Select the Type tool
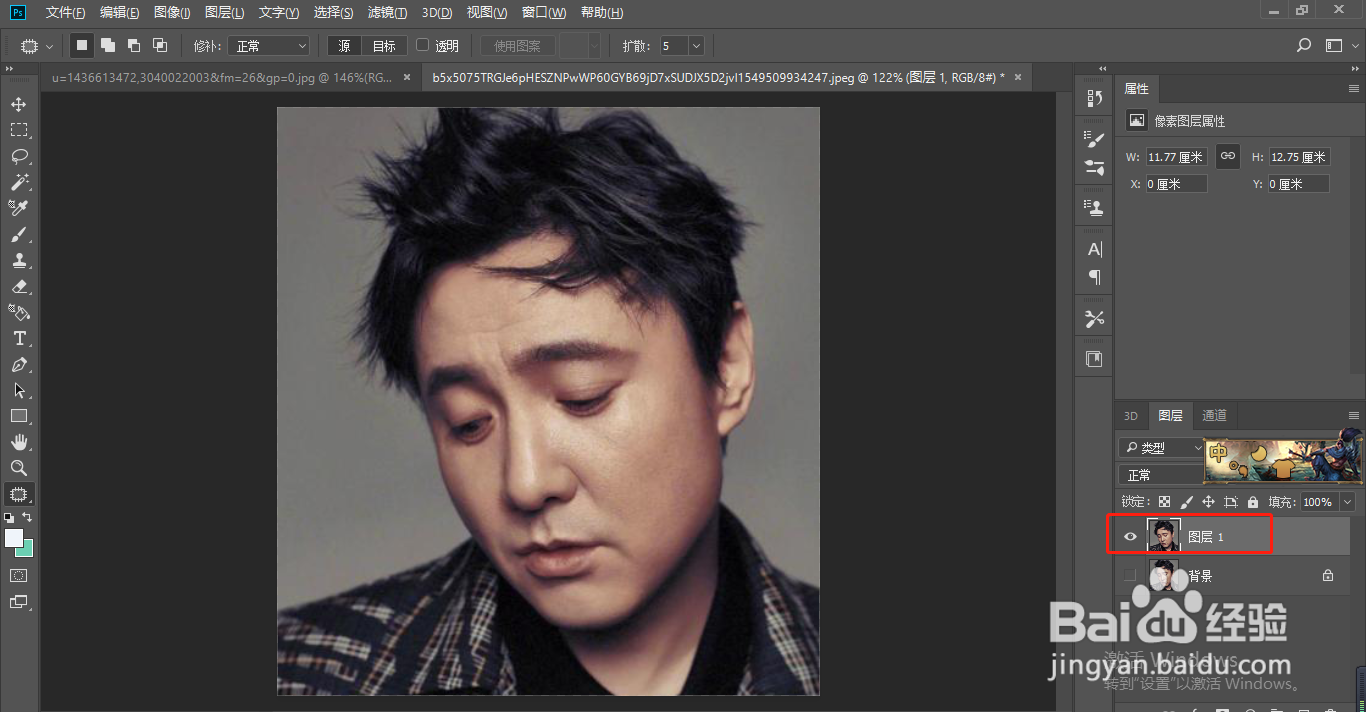Viewport: 1366px width, 712px height. click(x=19, y=338)
